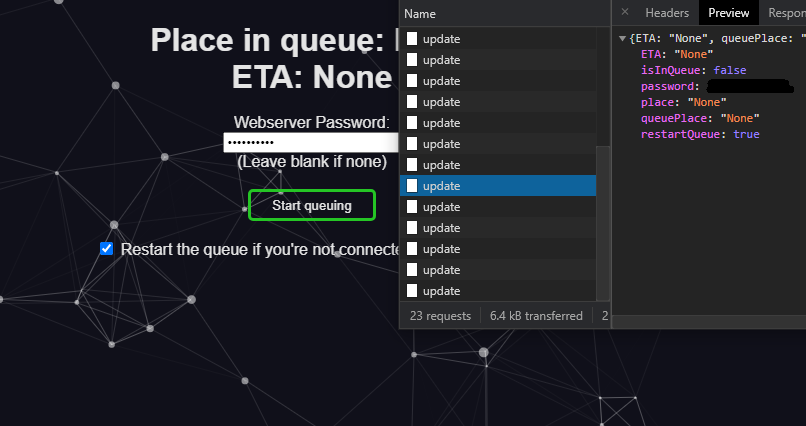806x426 pixels.
Task: Click the 23 requests status text
Action: (x=440, y=316)
